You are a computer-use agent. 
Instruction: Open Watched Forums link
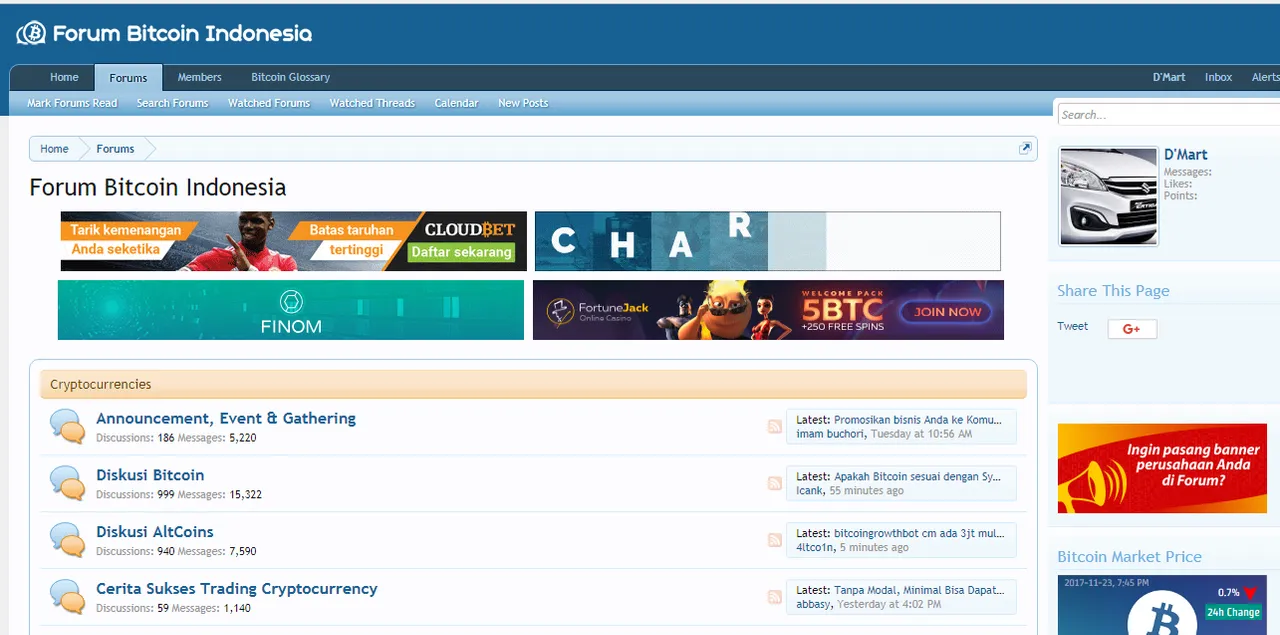coord(269,103)
